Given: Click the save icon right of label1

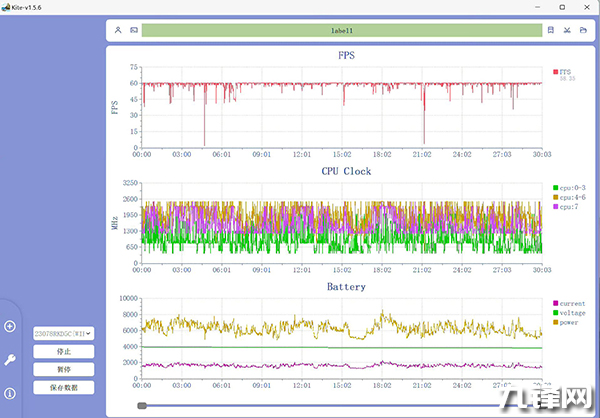Looking at the screenshot, I should tap(551, 31).
